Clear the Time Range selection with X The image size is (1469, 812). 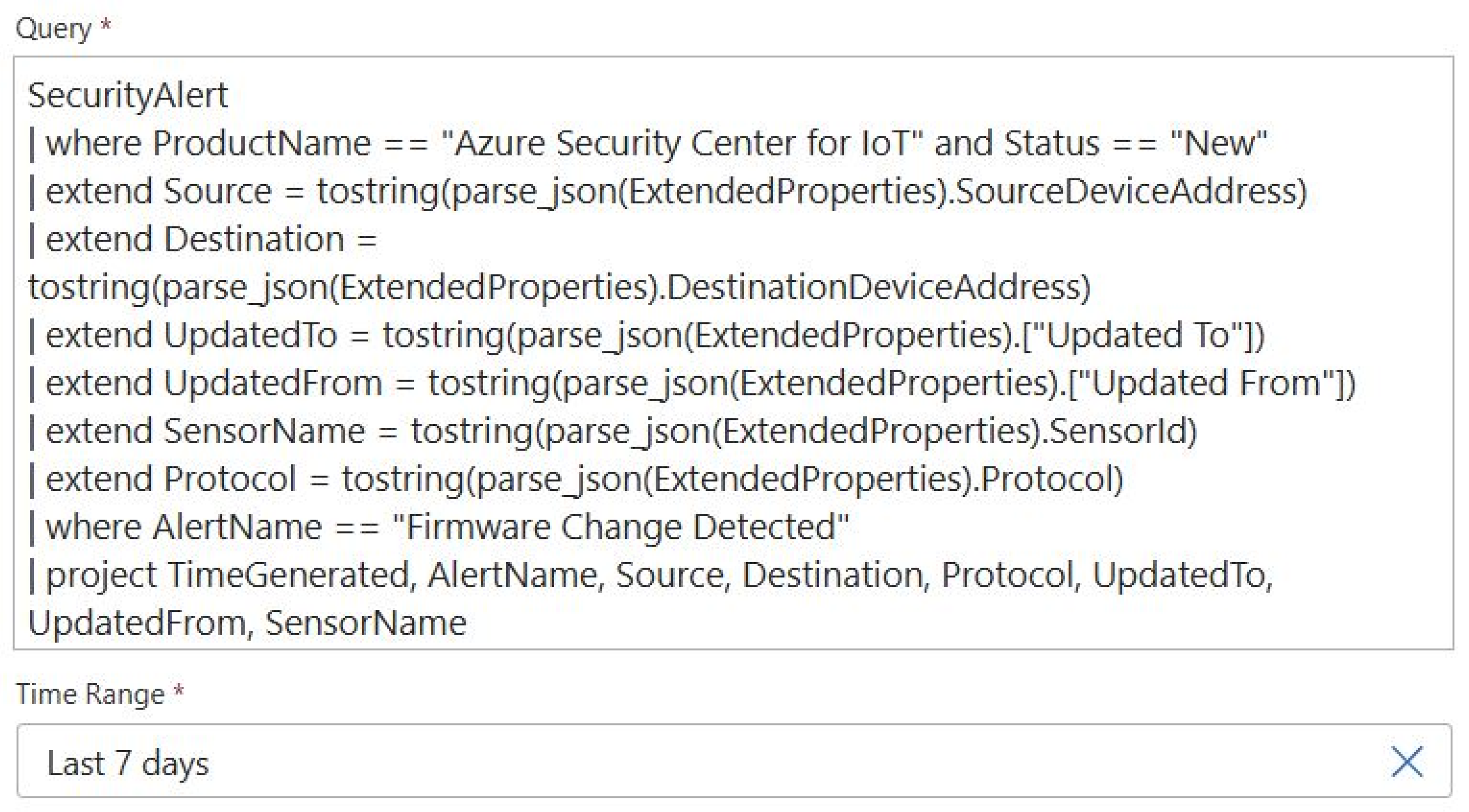pos(1407,761)
